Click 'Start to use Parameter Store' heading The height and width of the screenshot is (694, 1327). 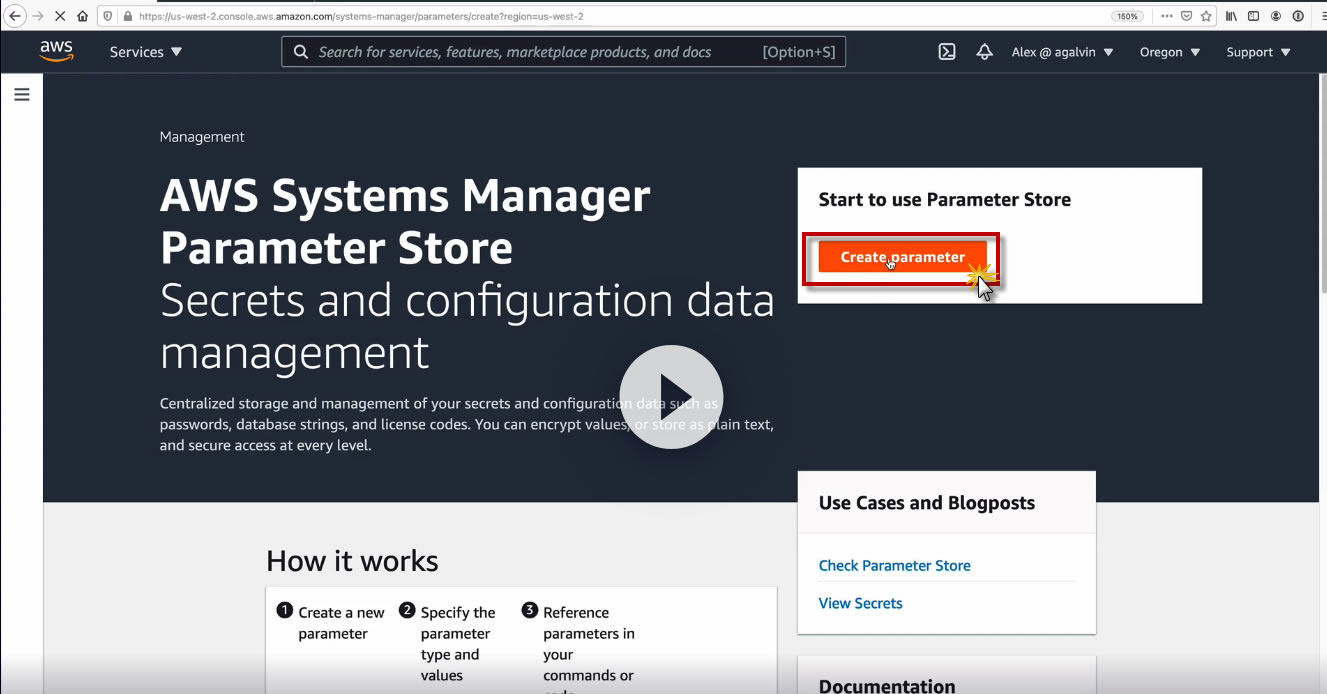coord(944,199)
